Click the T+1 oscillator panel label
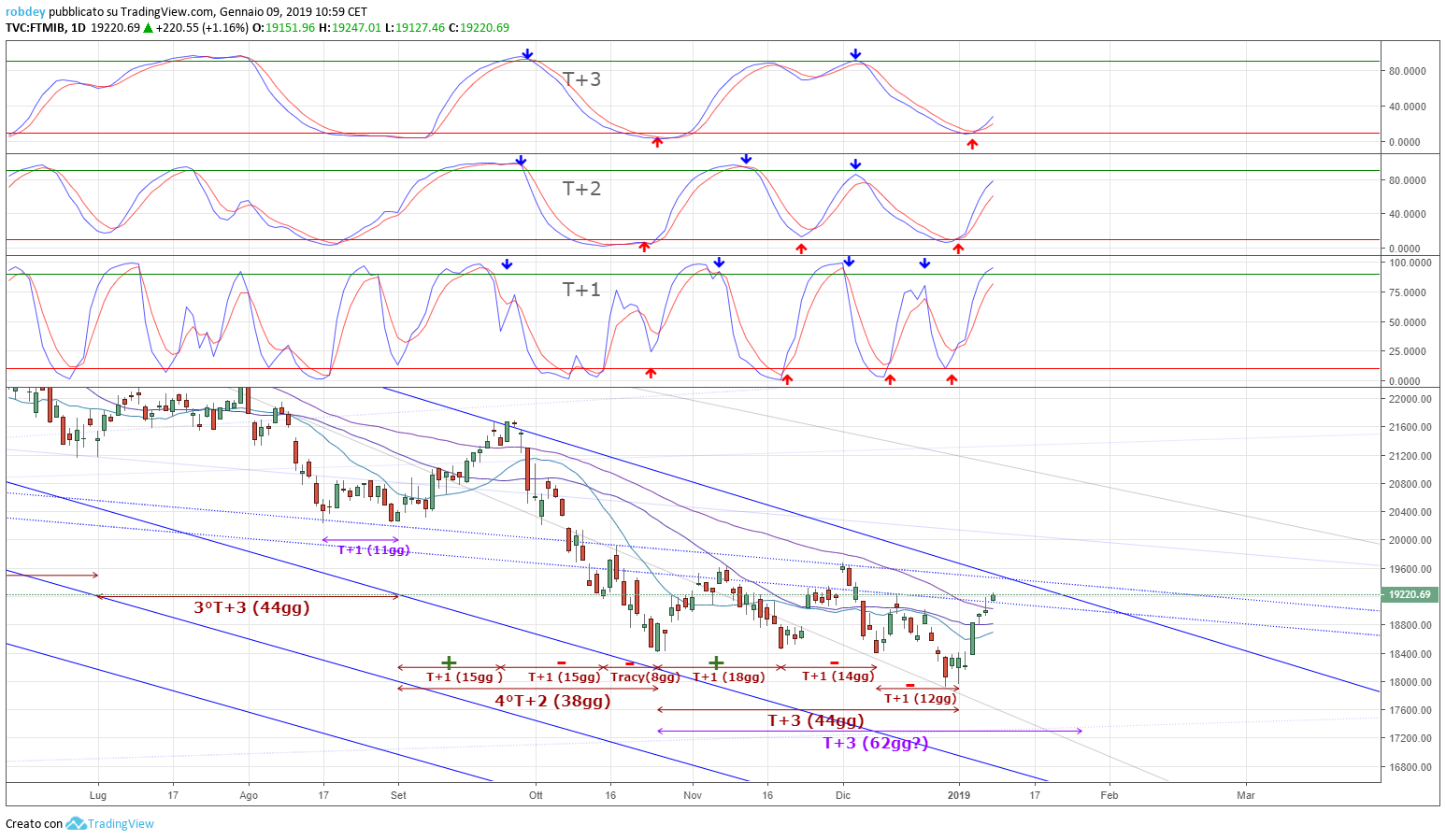 tap(581, 290)
